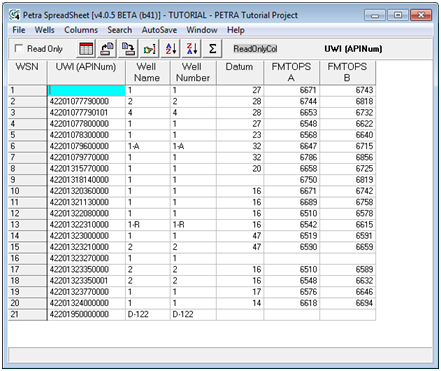Click the copy-from-cell arrow icon
The width and height of the screenshot is (441, 371).
[107, 49]
